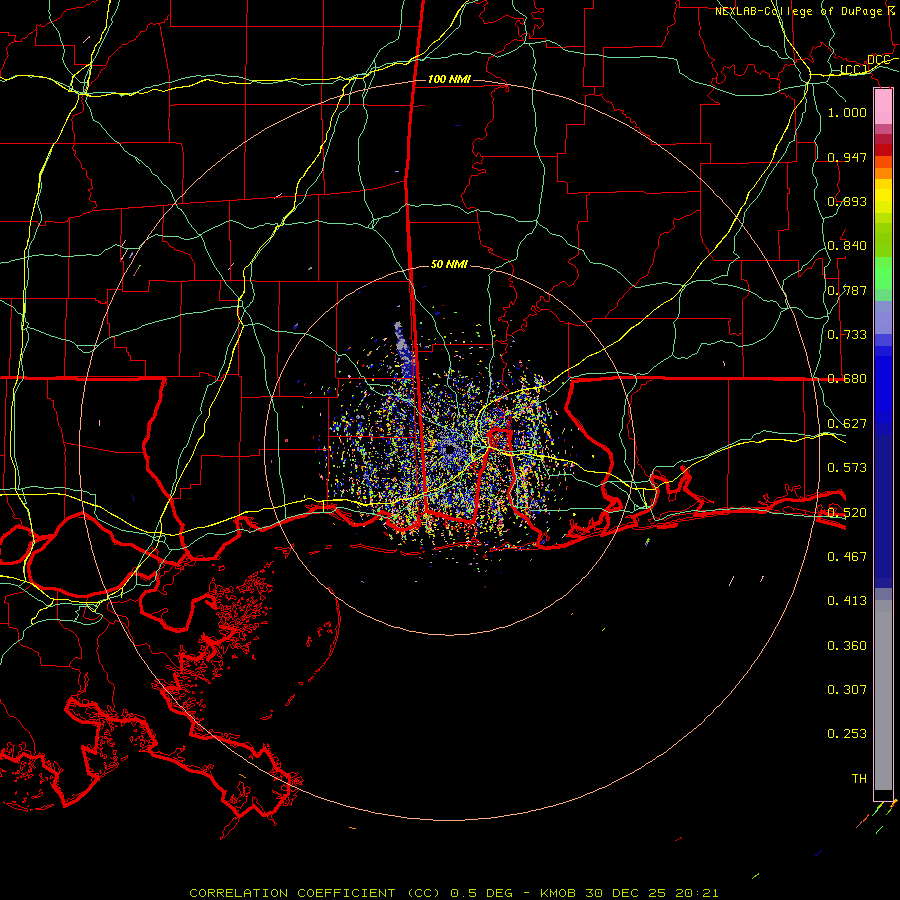
Task: Click the 0.360 scale label
Action: click(847, 645)
